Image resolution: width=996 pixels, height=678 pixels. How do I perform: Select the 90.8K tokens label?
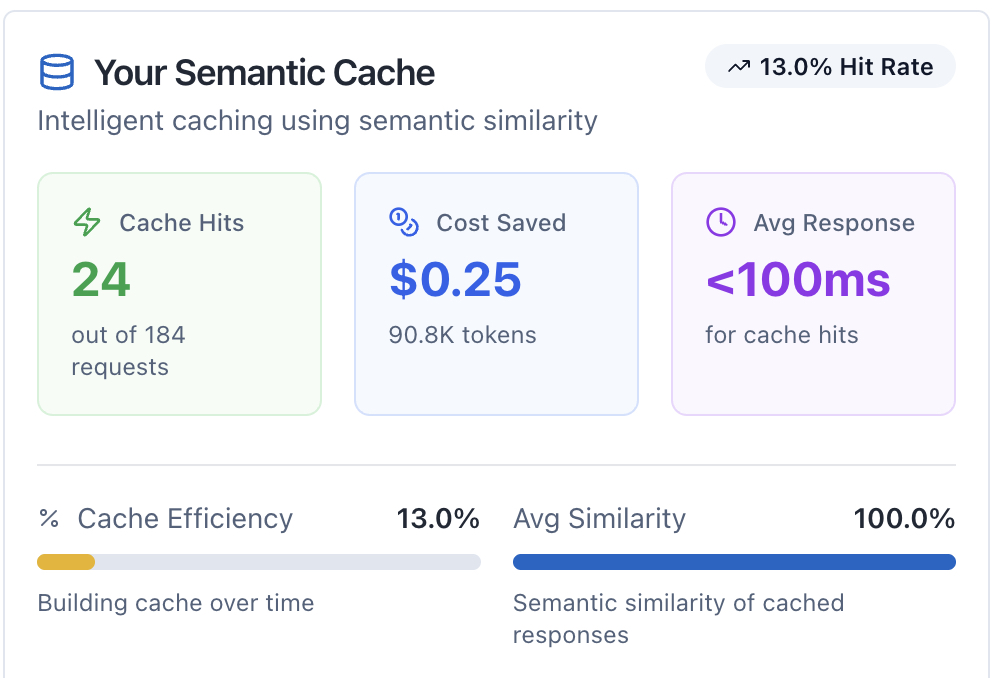462,335
